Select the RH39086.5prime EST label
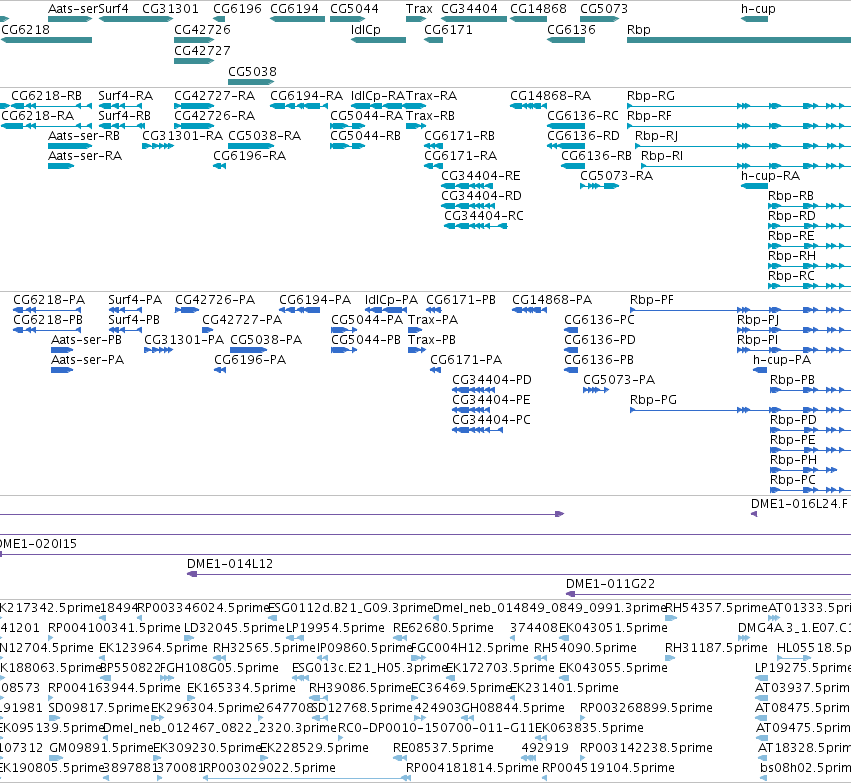 [361, 689]
